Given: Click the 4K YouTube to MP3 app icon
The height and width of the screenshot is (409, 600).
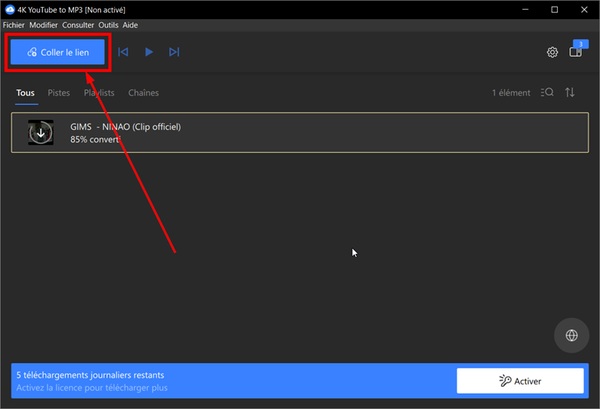Looking at the screenshot, I should 10,10.
